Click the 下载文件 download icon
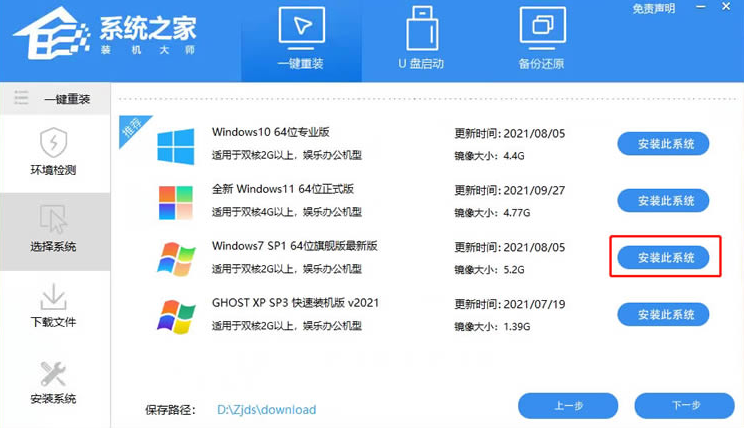The width and height of the screenshot is (744, 428). click(x=53, y=297)
